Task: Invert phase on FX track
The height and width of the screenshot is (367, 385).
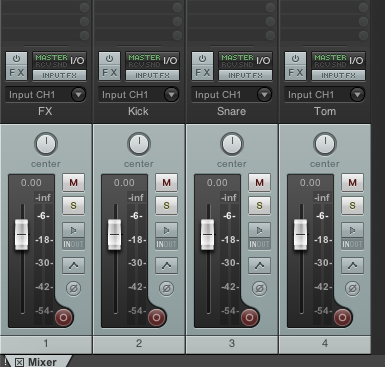Action: point(73,288)
